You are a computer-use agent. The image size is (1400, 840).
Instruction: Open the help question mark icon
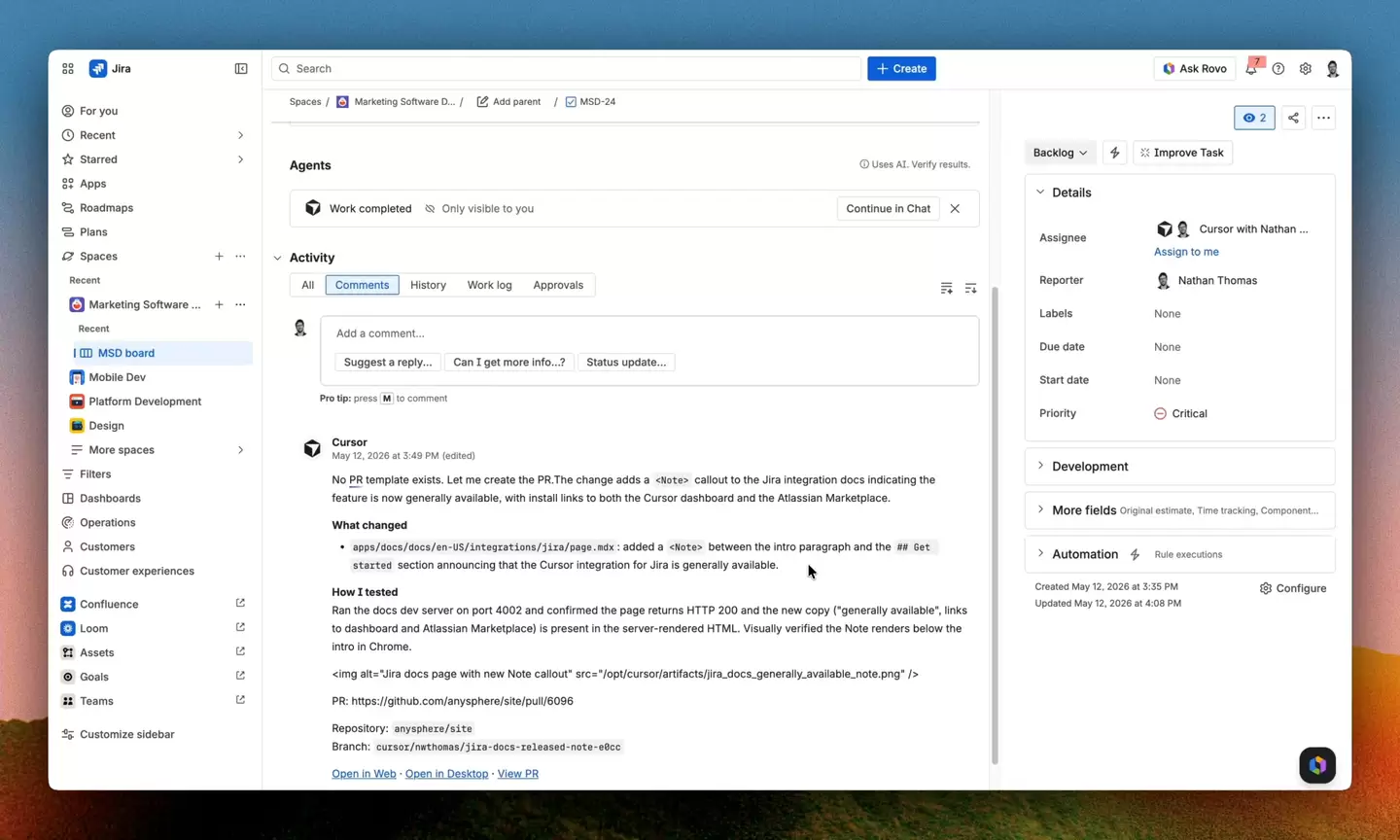[x=1278, y=69]
